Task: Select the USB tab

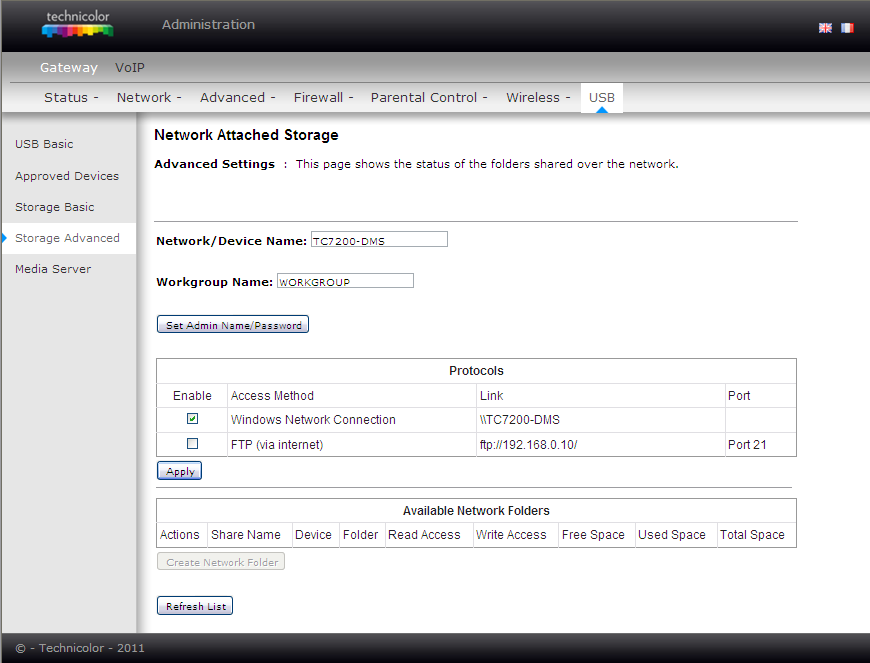Action: [602, 98]
